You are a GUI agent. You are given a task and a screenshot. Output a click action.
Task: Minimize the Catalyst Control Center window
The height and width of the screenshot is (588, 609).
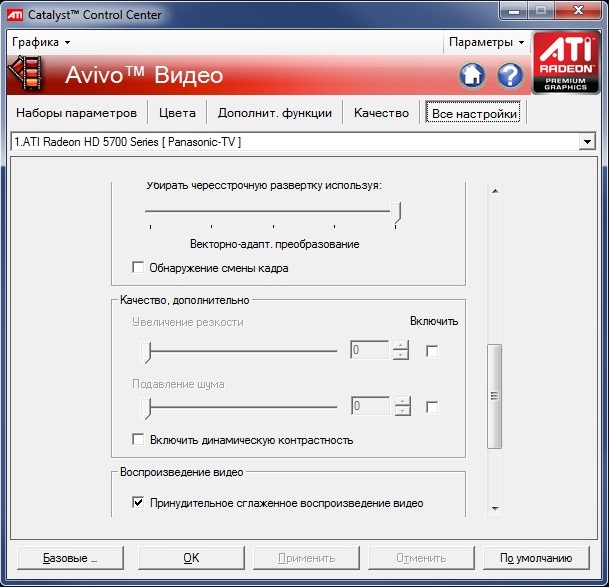point(513,10)
